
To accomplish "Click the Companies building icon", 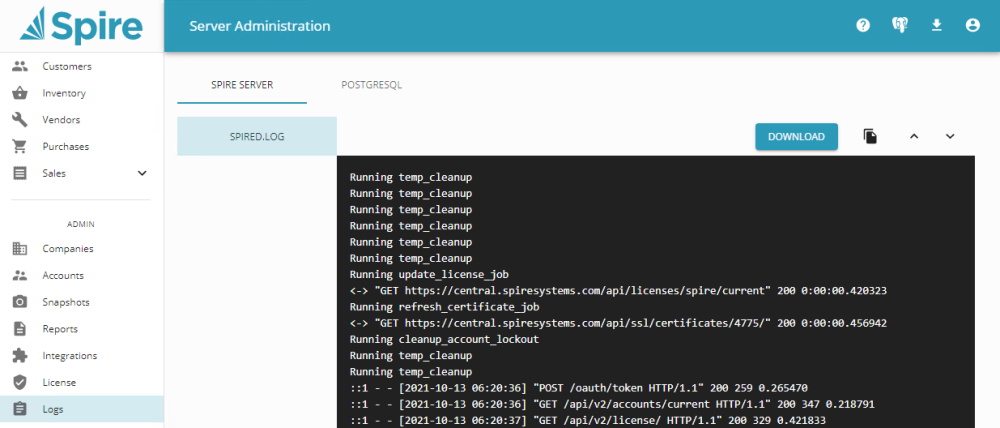I will tap(20, 249).
